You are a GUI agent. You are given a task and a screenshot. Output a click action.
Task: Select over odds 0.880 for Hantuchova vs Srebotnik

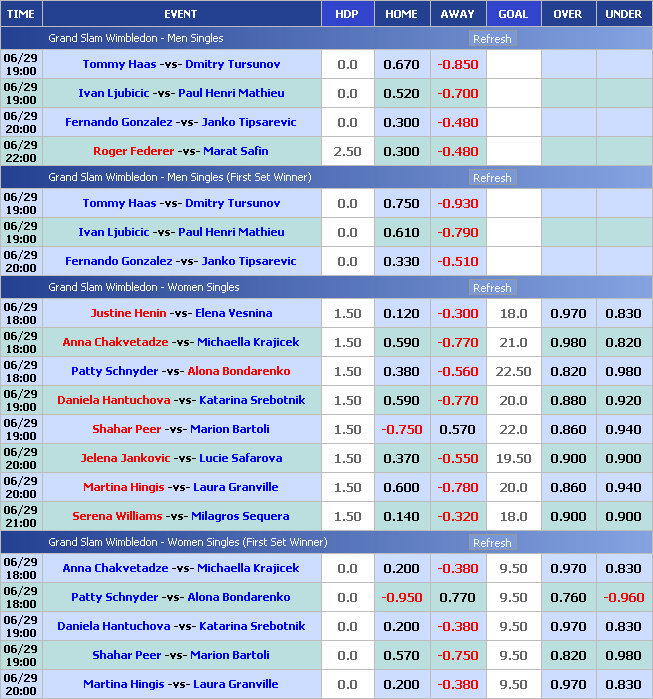tap(568, 400)
